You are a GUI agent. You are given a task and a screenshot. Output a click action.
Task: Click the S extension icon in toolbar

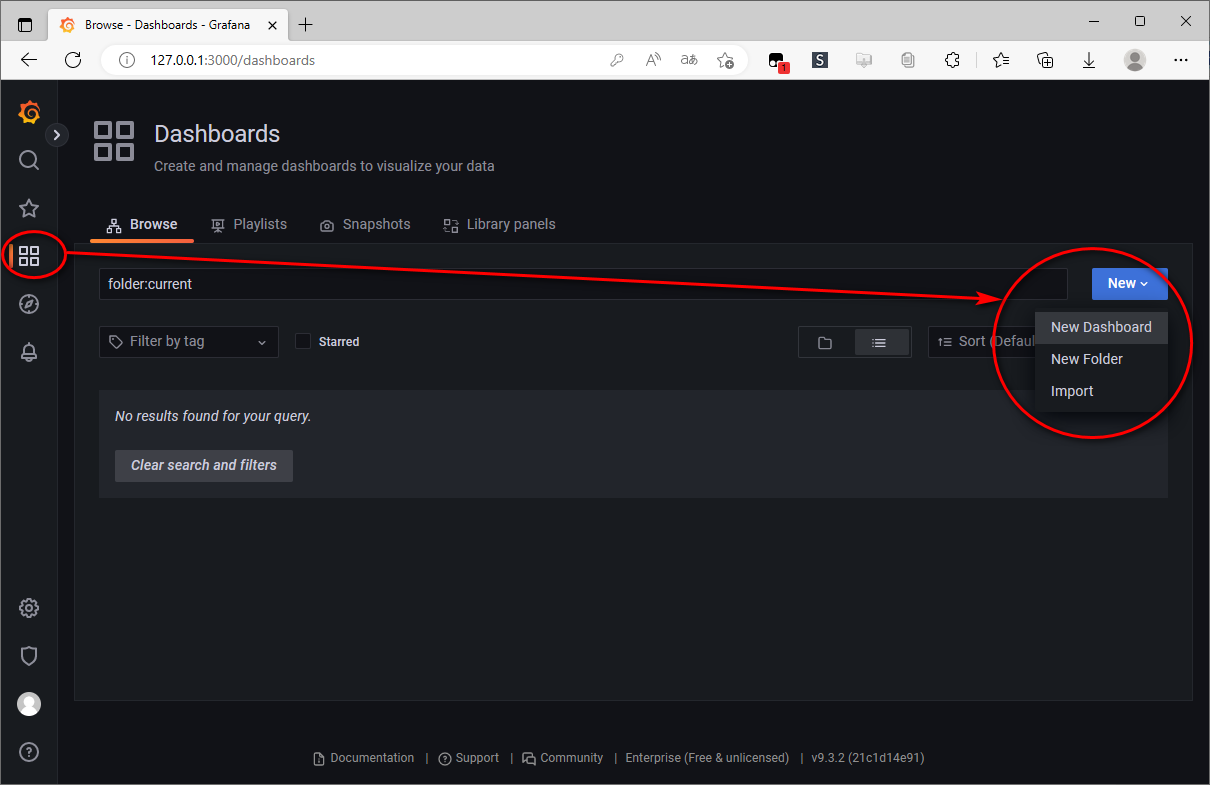coord(820,60)
